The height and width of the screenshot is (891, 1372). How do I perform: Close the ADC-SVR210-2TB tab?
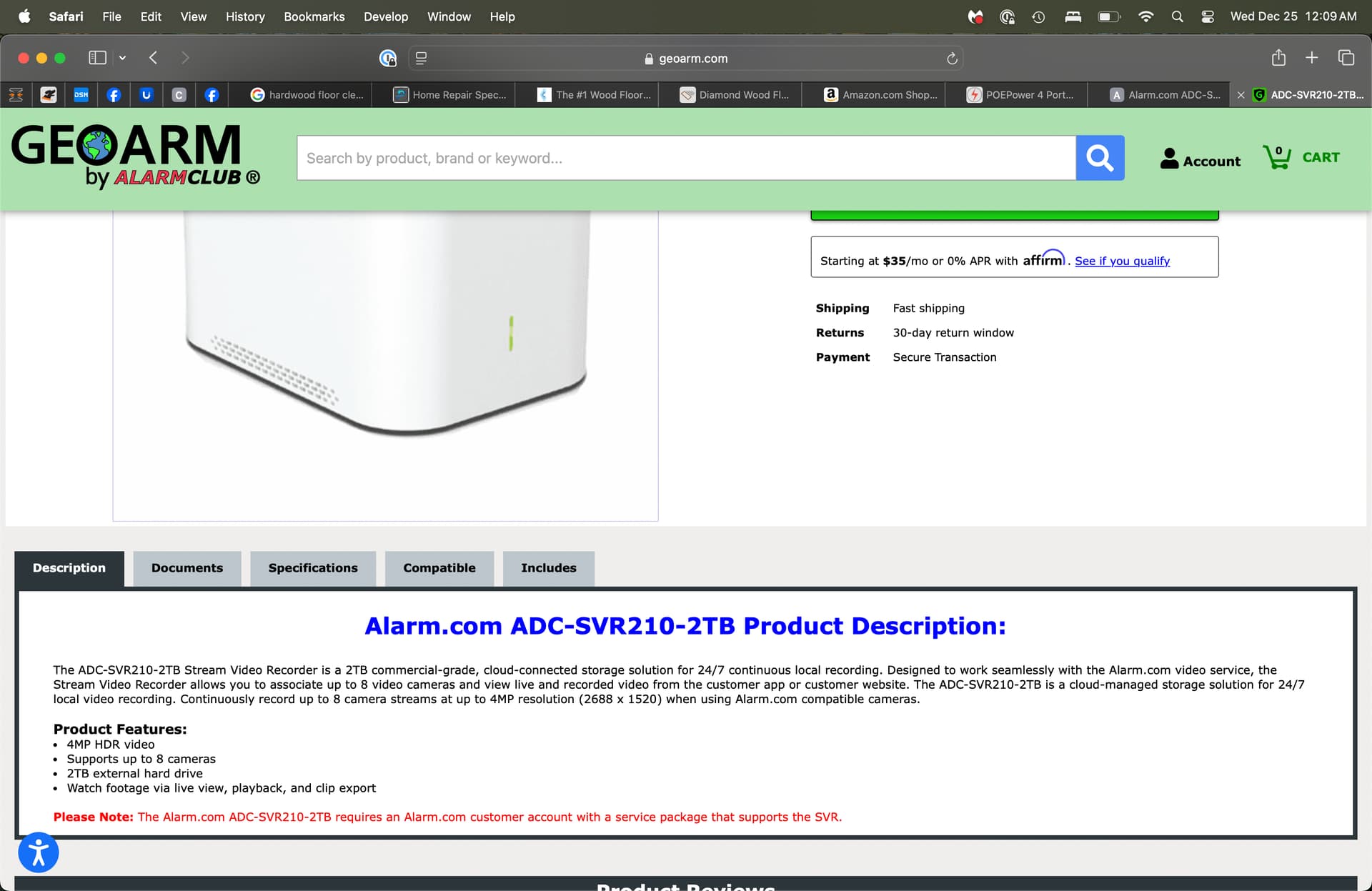point(1241,94)
